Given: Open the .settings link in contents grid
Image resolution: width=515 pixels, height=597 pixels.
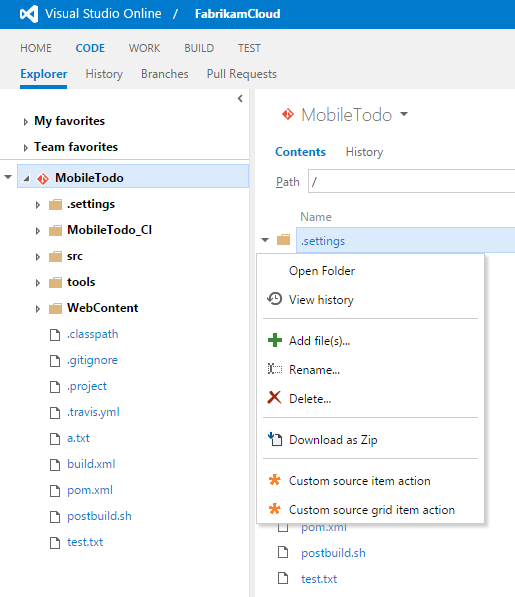Looking at the screenshot, I should [323, 241].
